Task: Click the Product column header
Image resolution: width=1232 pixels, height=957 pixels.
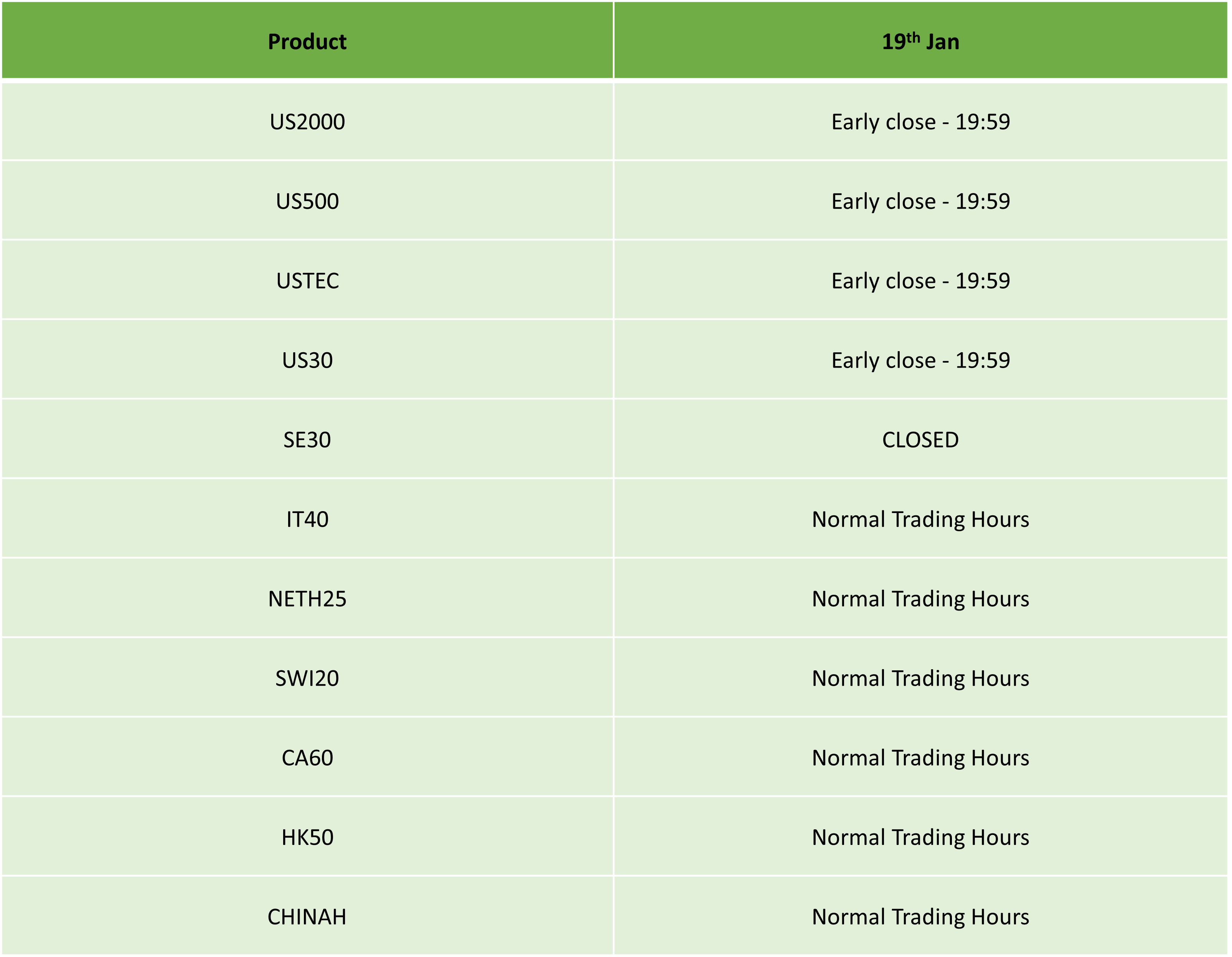Action: pos(307,42)
